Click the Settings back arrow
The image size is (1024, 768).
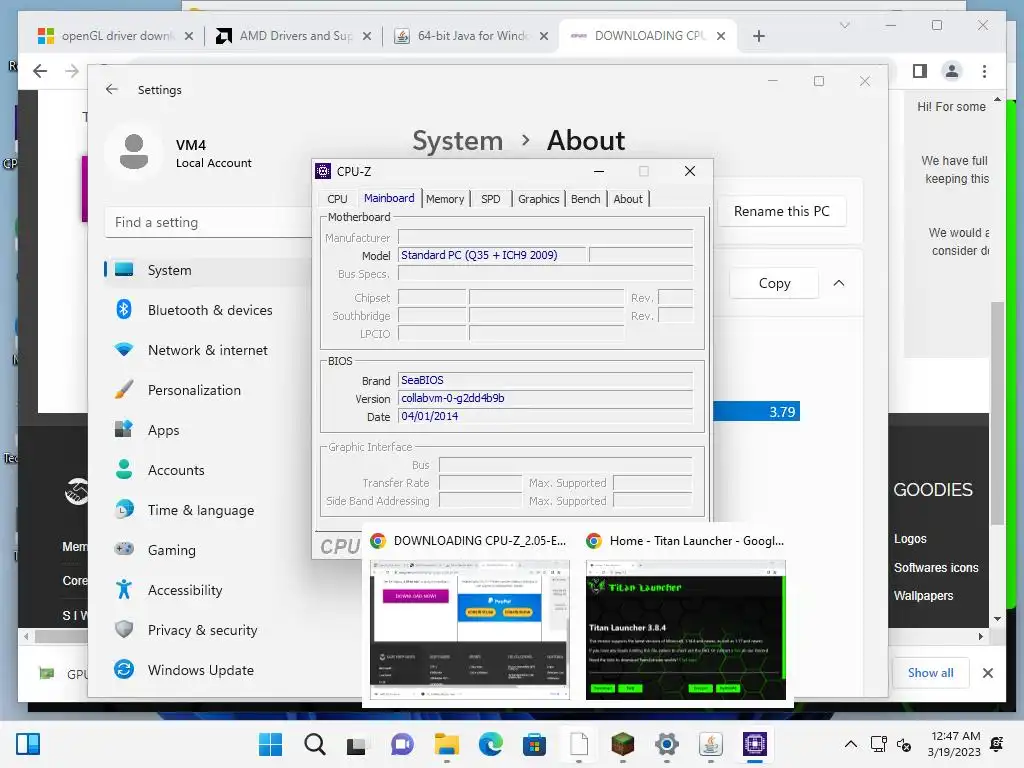112,89
